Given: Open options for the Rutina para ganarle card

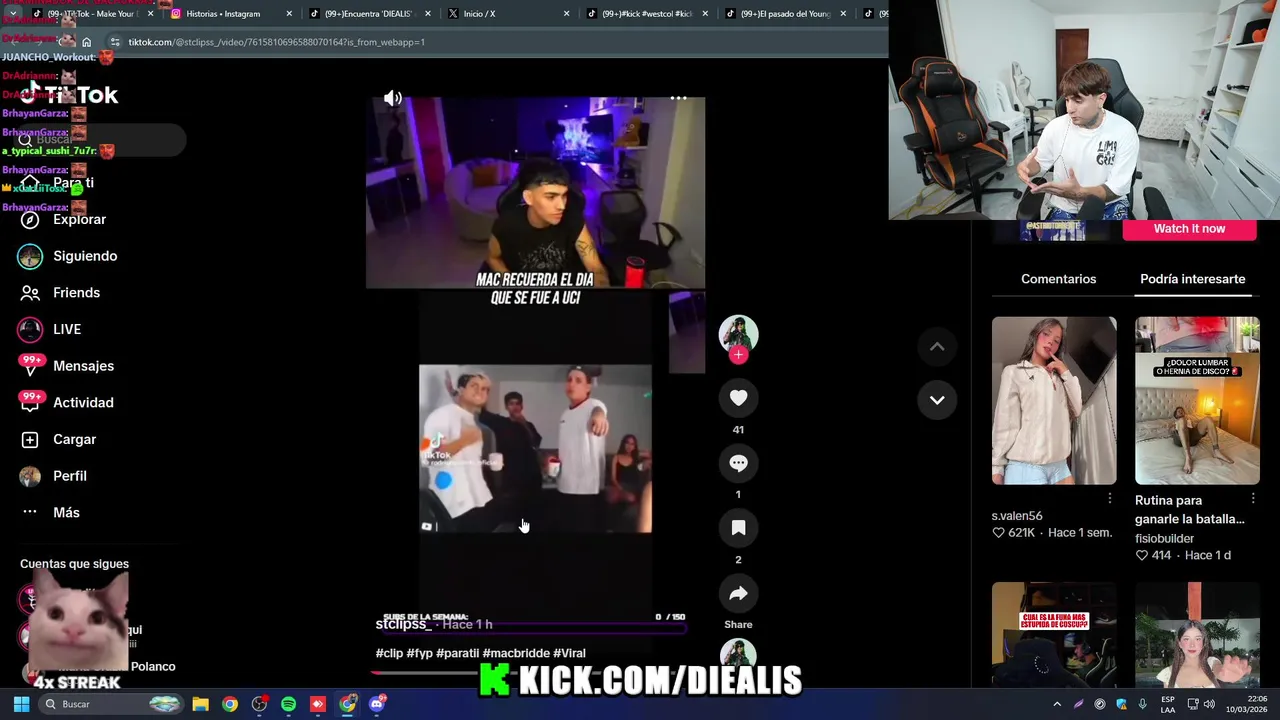Looking at the screenshot, I should pos(1253,498).
